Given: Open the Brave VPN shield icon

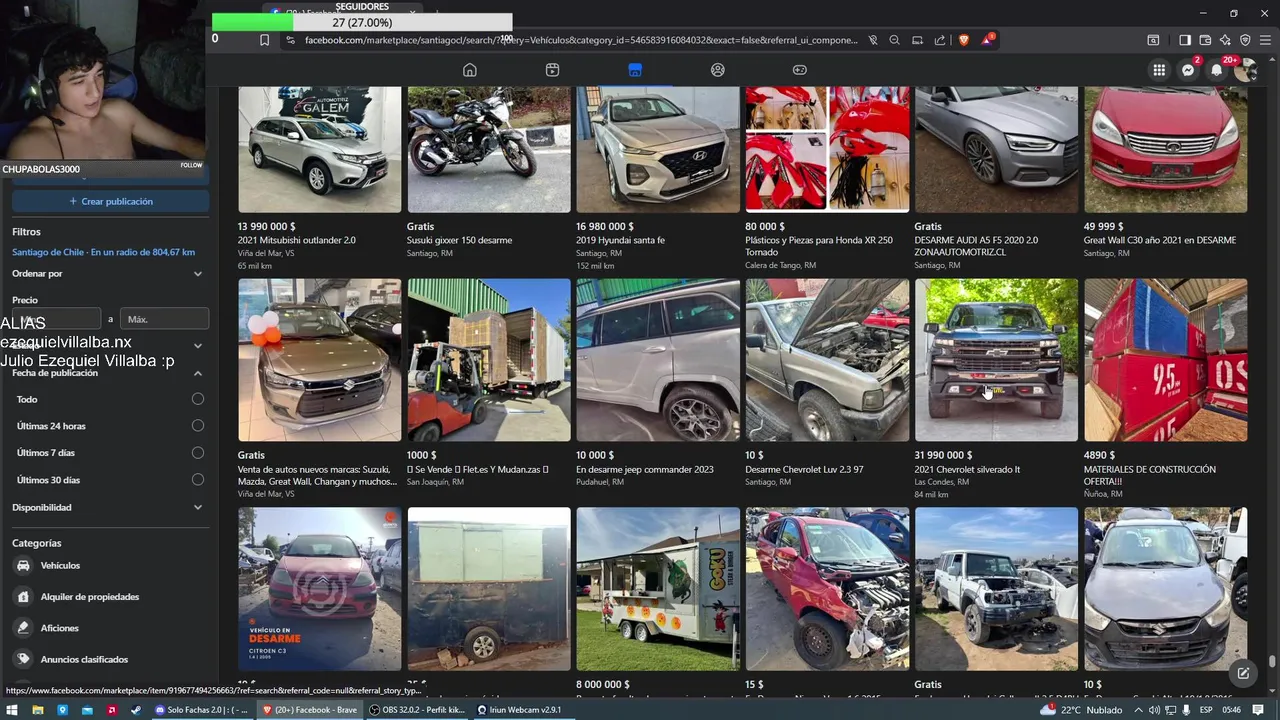Looking at the screenshot, I should [1245, 40].
